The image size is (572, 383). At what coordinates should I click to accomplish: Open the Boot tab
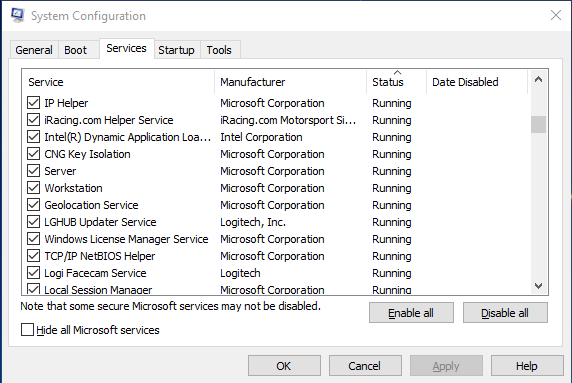[x=76, y=50]
